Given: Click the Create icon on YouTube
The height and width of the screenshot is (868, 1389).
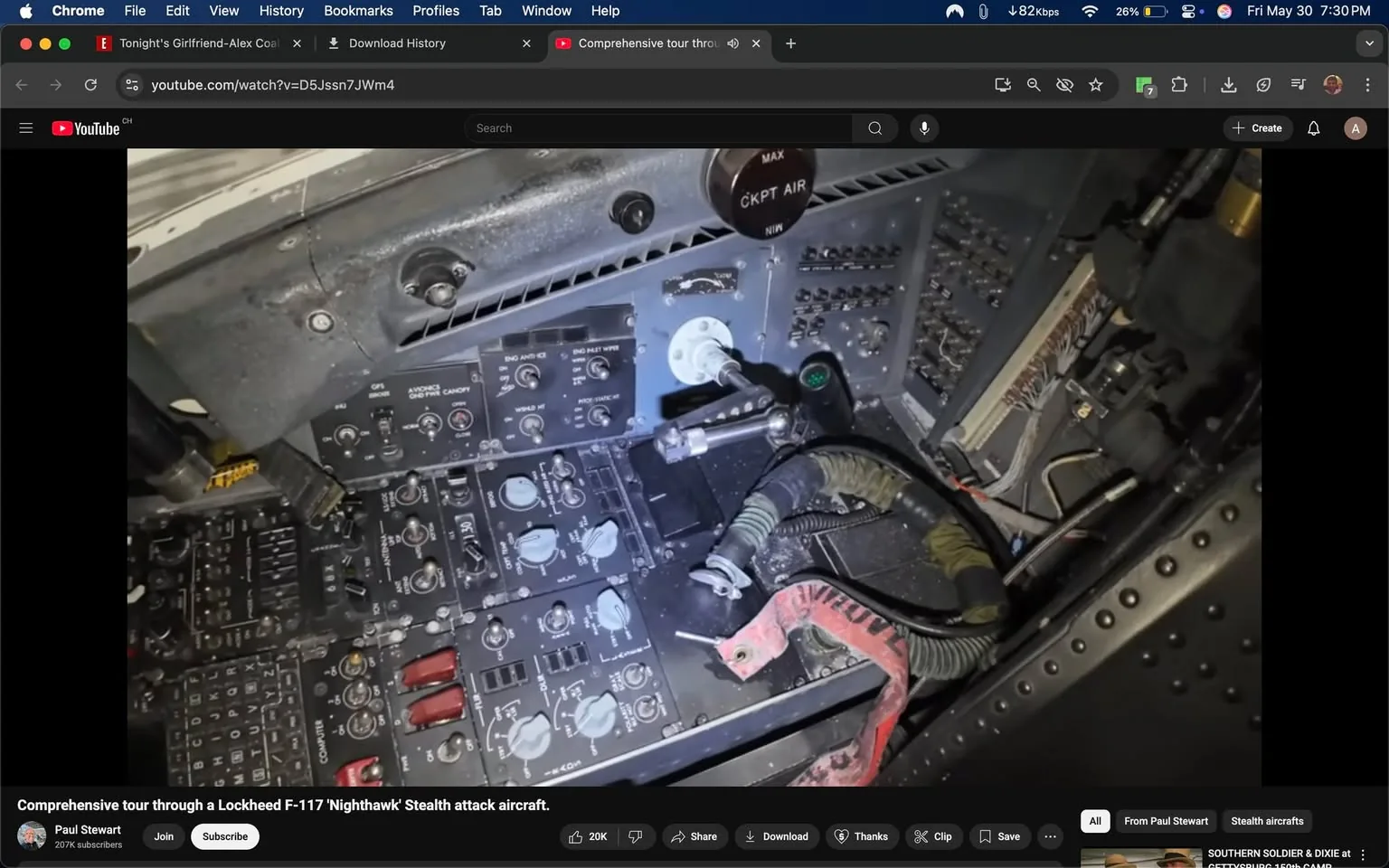Looking at the screenshot, I should pos(1257,127).
